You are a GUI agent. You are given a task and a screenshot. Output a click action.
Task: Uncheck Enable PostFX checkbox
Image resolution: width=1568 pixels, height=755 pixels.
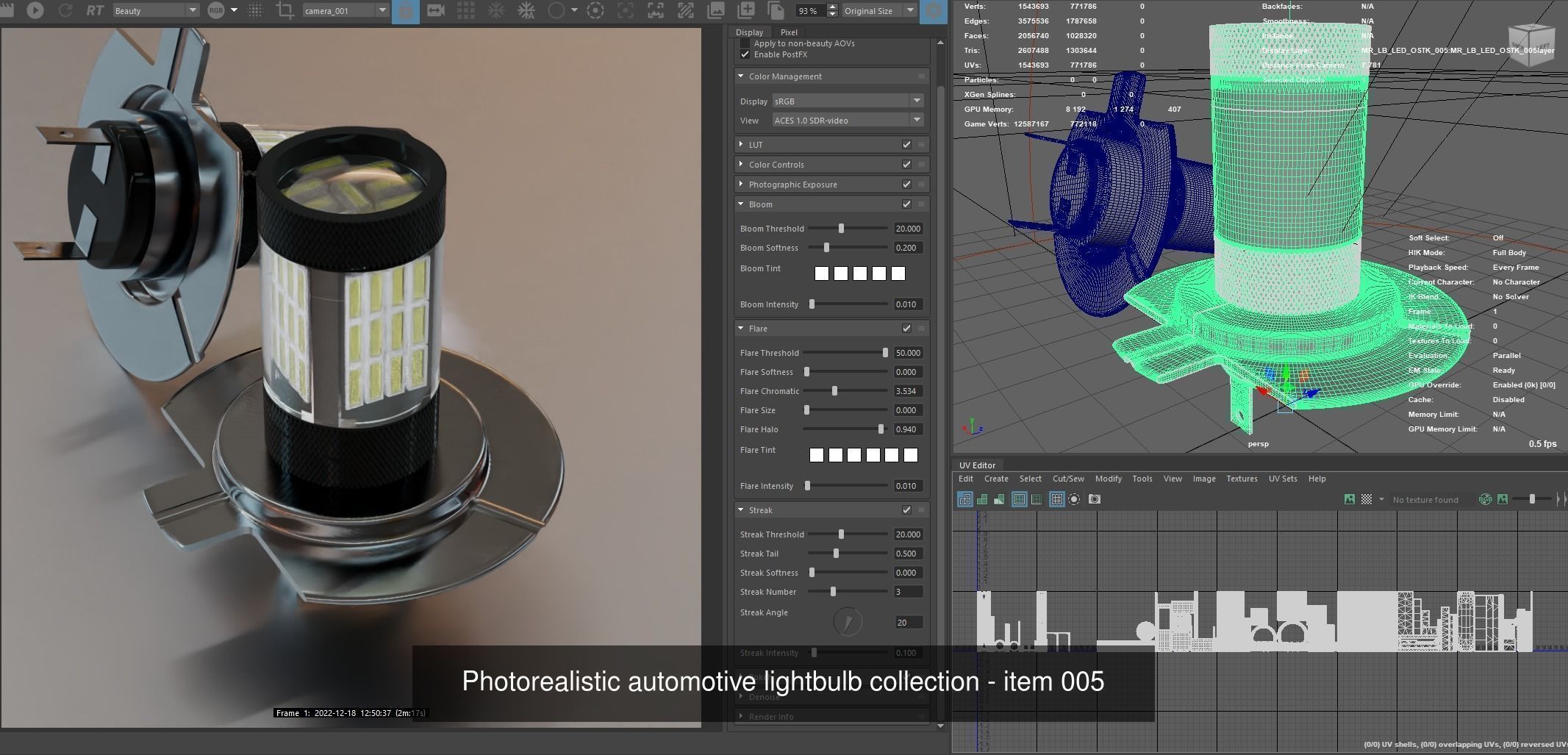[745, 54]
